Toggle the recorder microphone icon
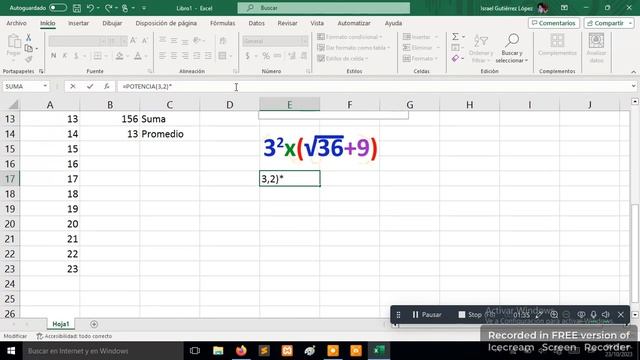The image size is (640, 360). tap(593, 315)
